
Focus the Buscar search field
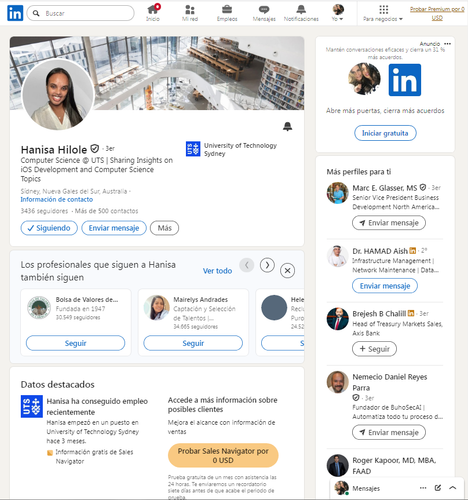click(80, 13)
